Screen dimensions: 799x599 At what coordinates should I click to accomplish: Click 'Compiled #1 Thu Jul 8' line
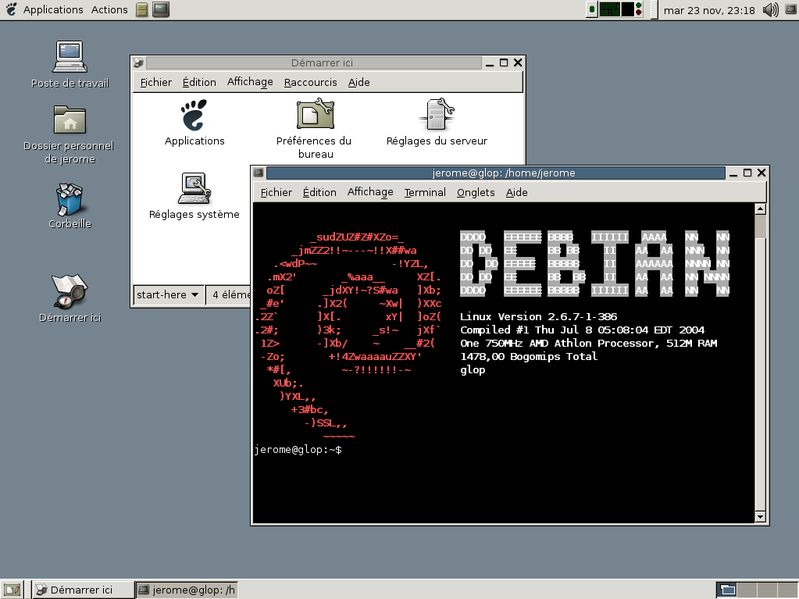click(582, 330)
